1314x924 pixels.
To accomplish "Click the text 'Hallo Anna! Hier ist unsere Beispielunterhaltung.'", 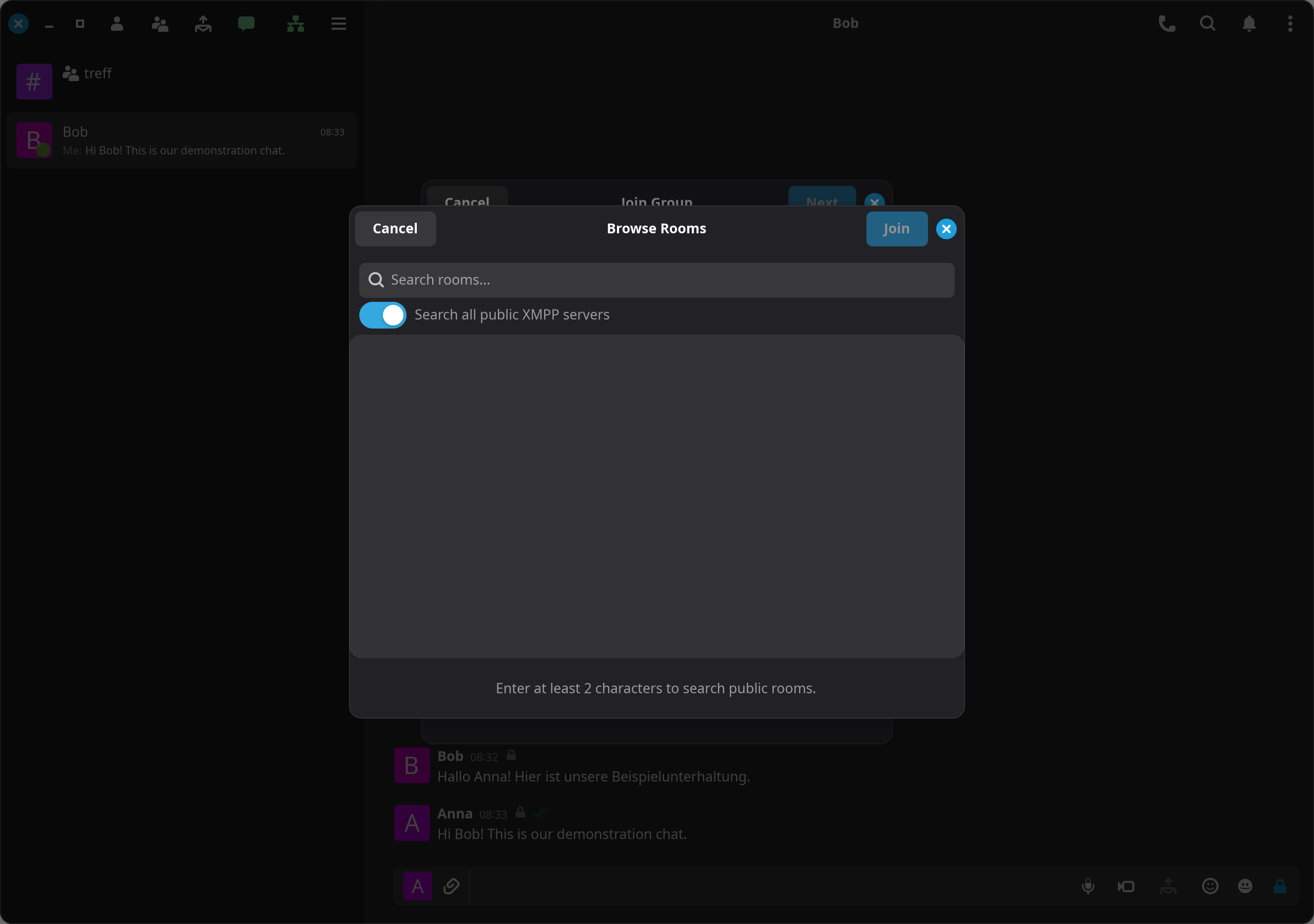I will click(x=593, y=777).
